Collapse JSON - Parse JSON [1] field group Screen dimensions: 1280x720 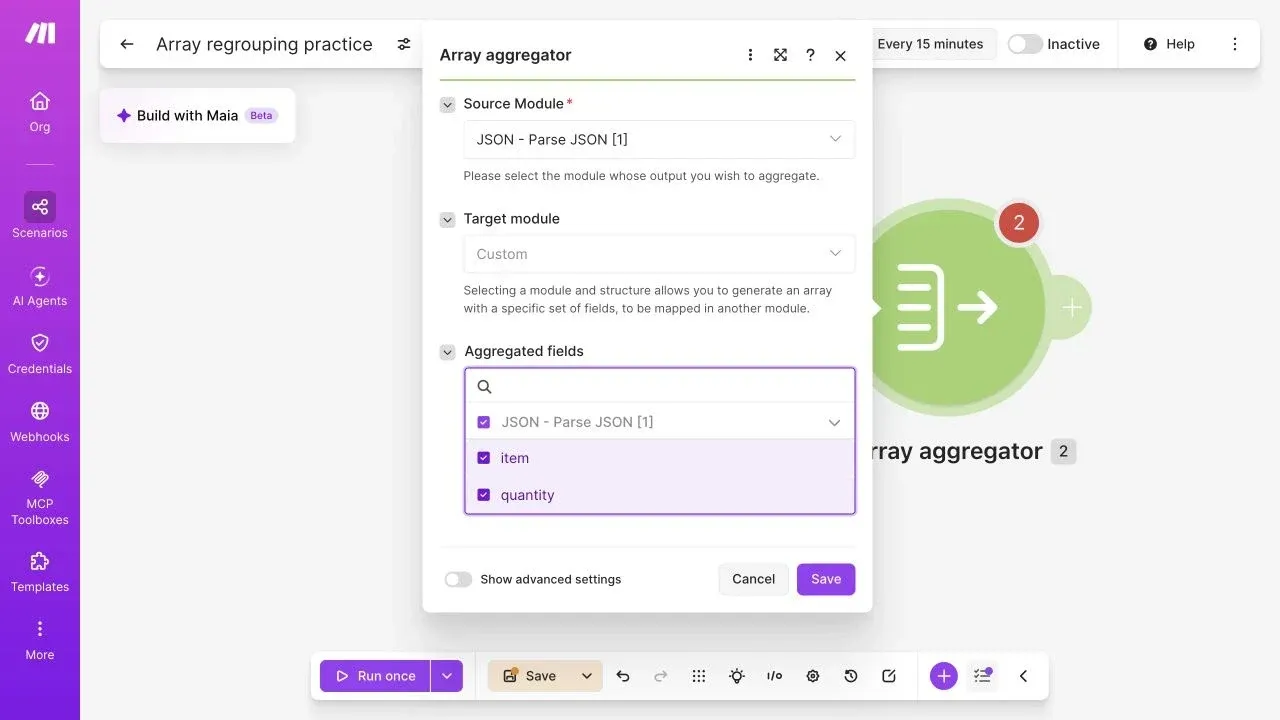[x=834, y=422]
